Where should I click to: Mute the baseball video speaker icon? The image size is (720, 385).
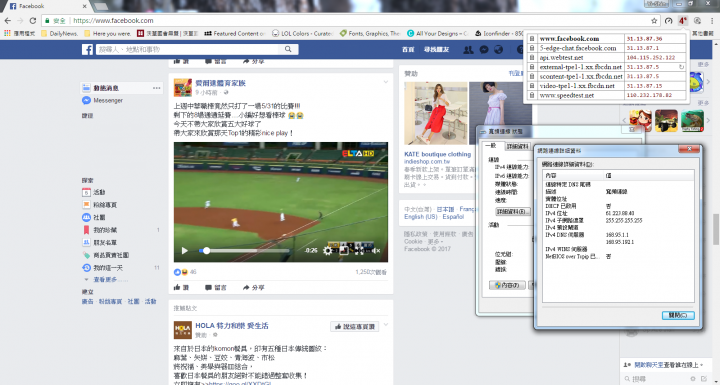376,251
